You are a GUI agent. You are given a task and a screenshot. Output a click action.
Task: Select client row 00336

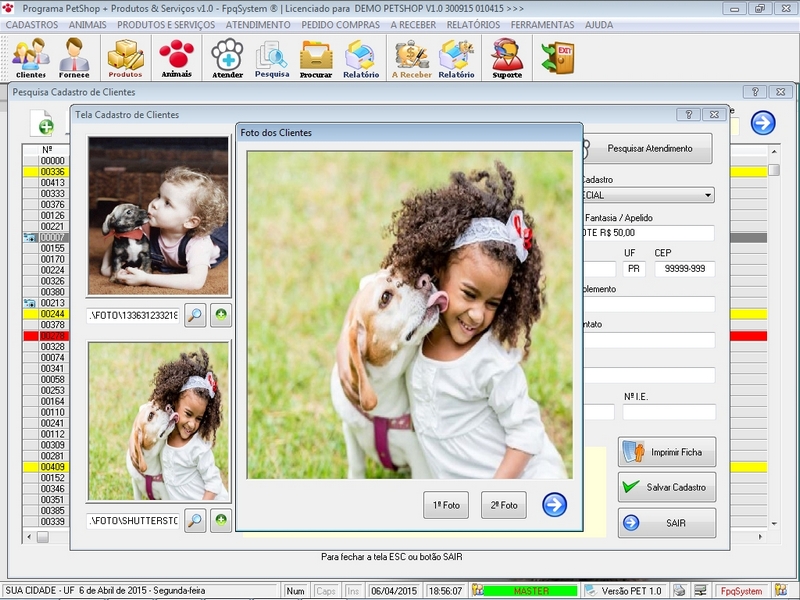click(x=46, y=171)
